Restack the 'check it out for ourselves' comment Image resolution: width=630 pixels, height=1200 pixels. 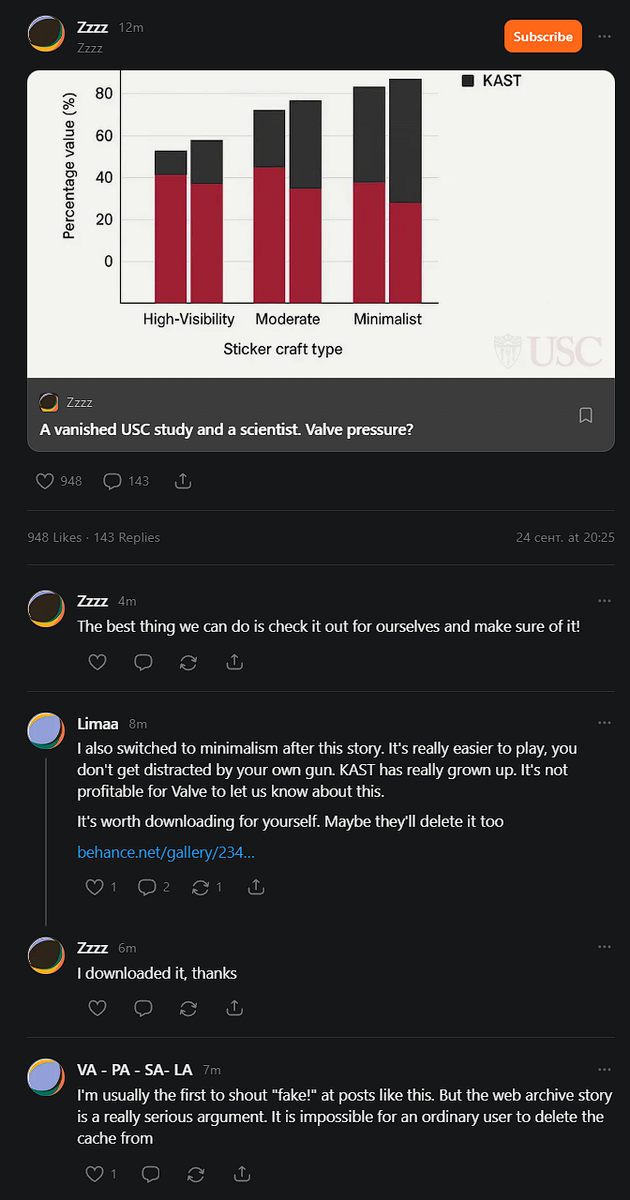189,662
